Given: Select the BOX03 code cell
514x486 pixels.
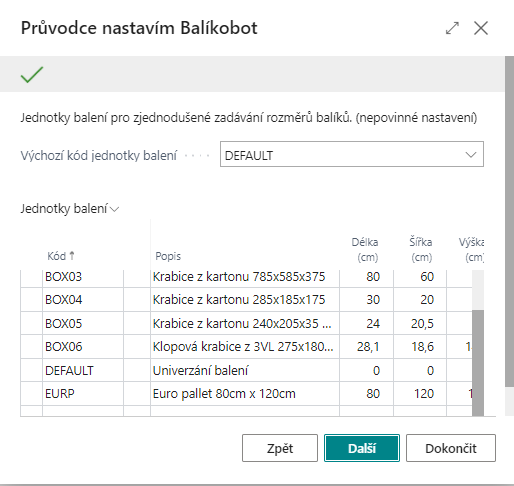Looking at the screenshot, I should pos(83,277).
